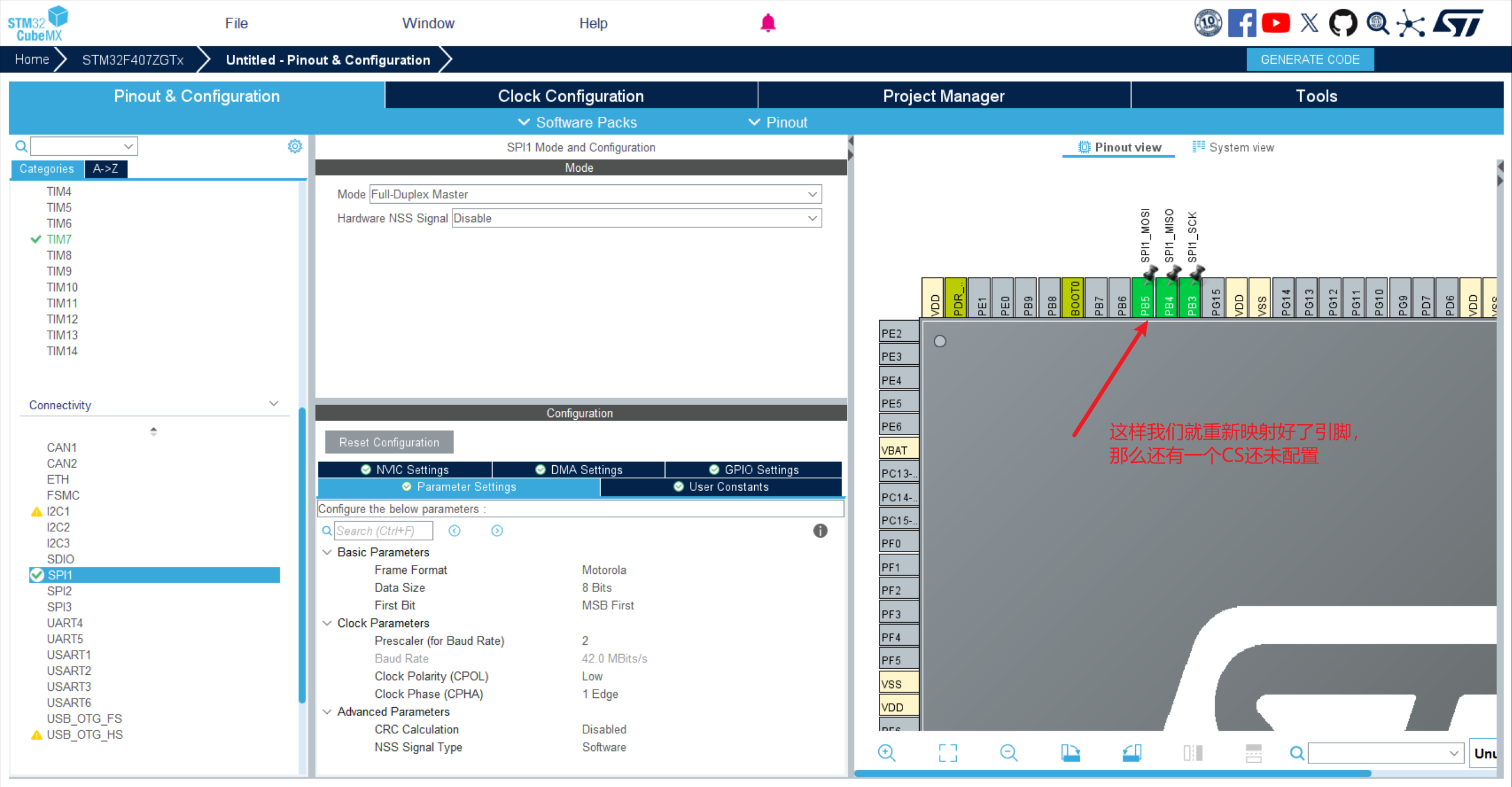Switch to Clock Configuration tab

coord(571,96)
